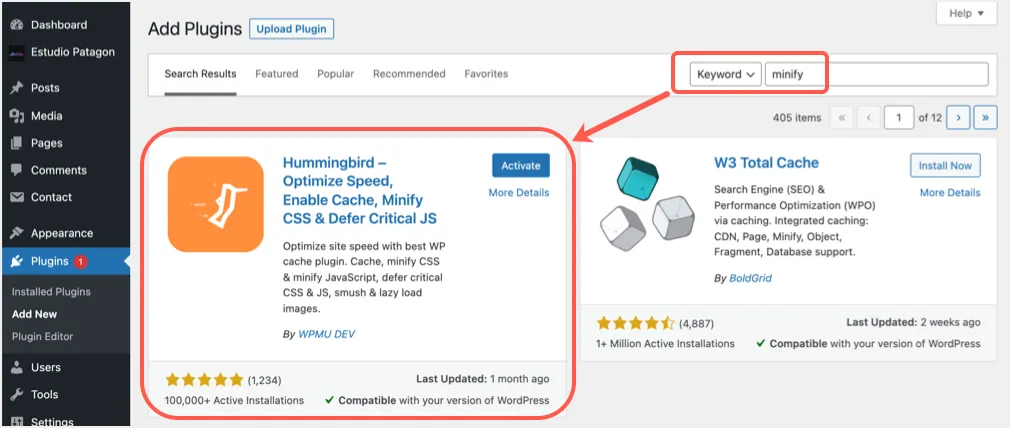Viewport: 1010px width, 428px height.
Task: Activate the Hummingbird plugin
Action: [x=520, y=166]
